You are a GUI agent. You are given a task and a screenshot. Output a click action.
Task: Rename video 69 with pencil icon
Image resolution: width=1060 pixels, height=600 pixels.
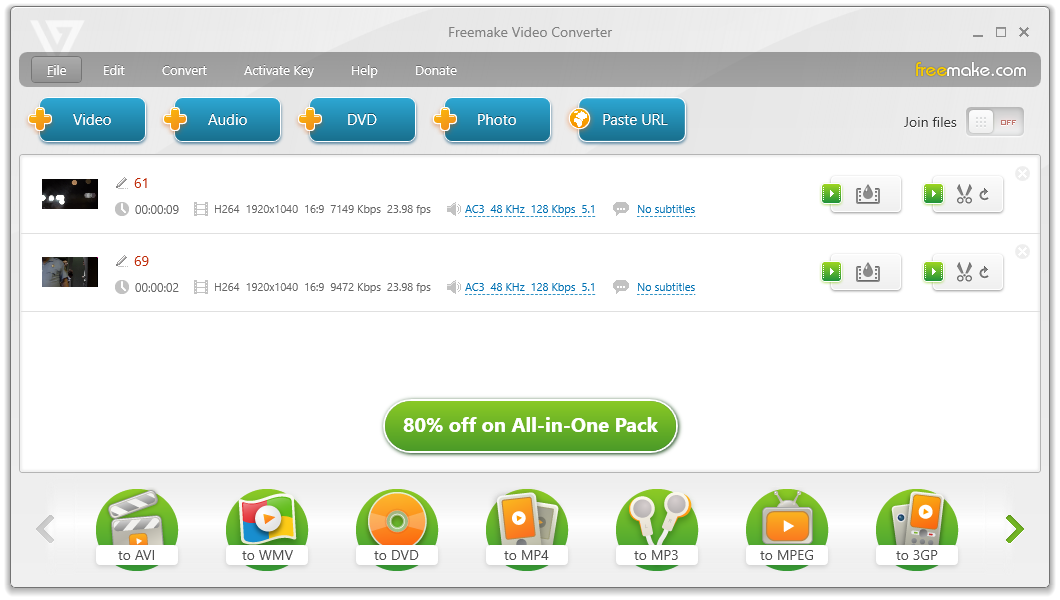[122, 261]
